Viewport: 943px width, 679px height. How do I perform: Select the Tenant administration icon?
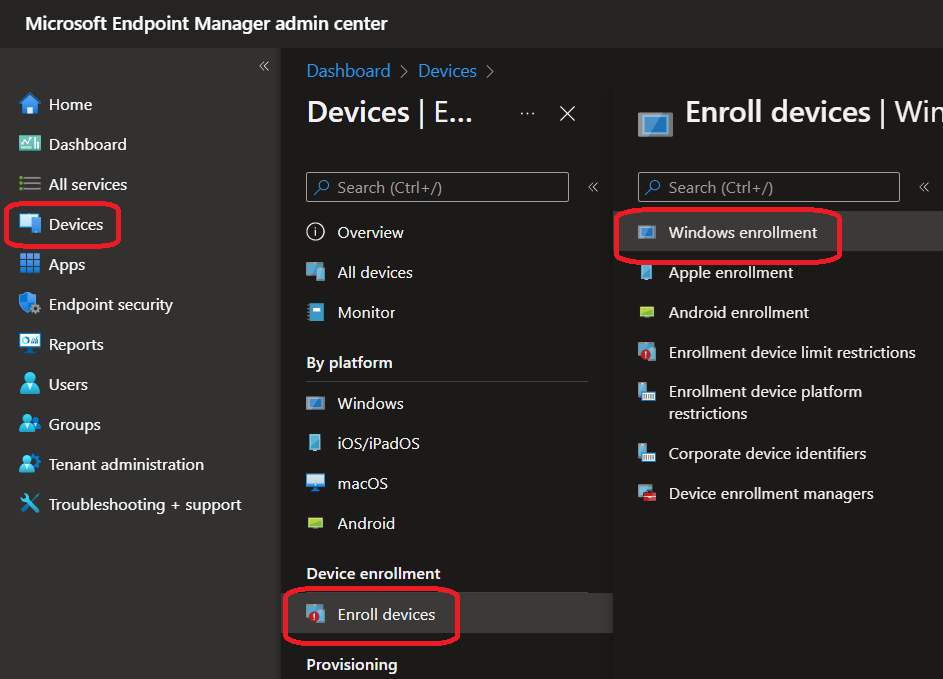[30, 464]
